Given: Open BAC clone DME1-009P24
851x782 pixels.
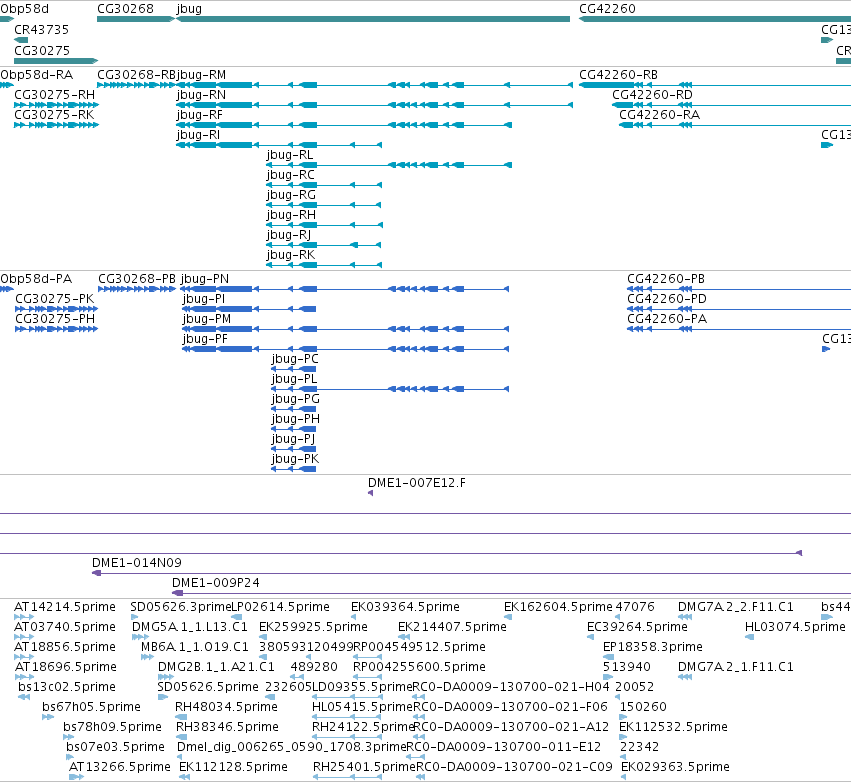Looking at the screenshot, I should coord(215,583).
